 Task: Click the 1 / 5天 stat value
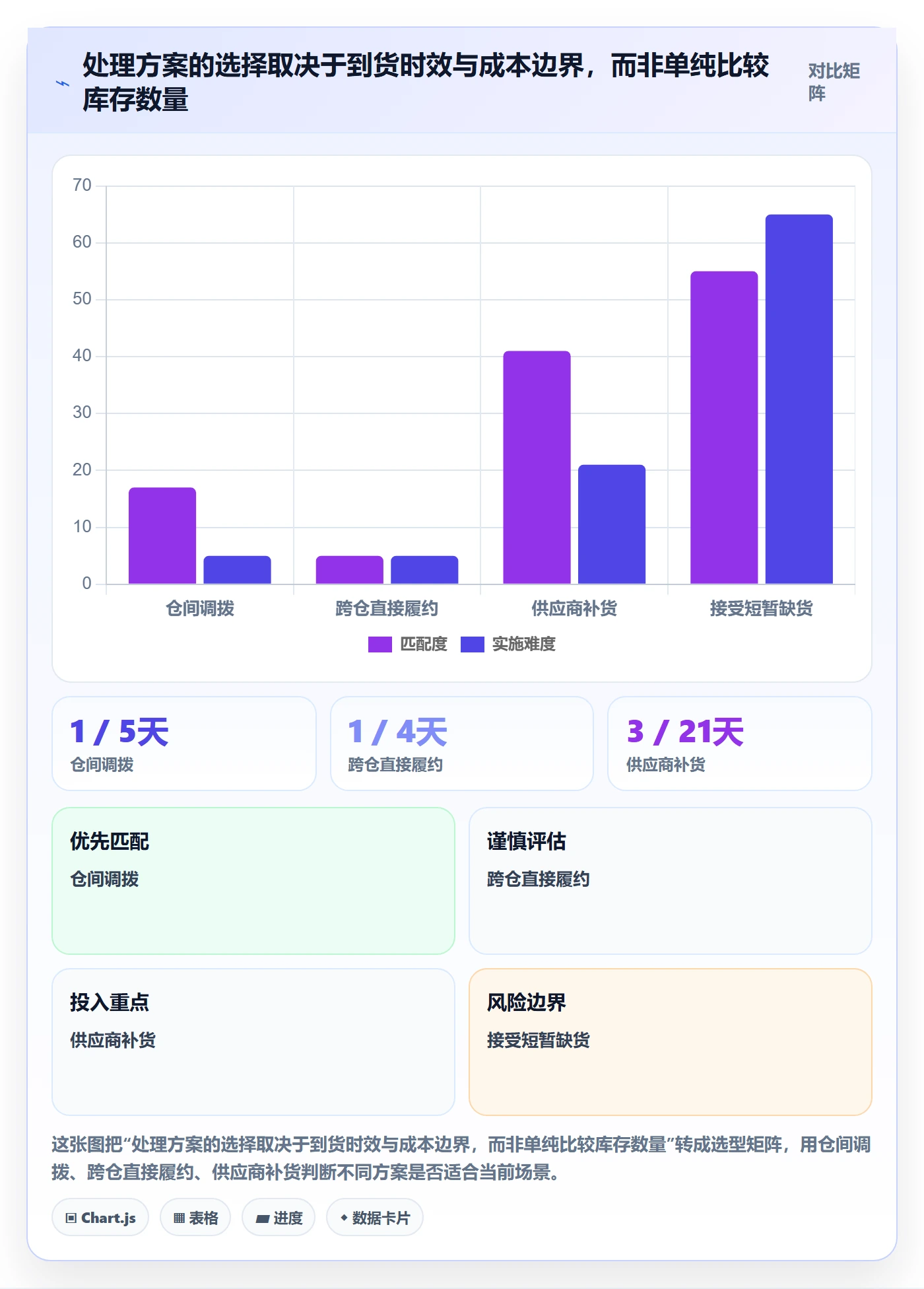coord(119,732)
